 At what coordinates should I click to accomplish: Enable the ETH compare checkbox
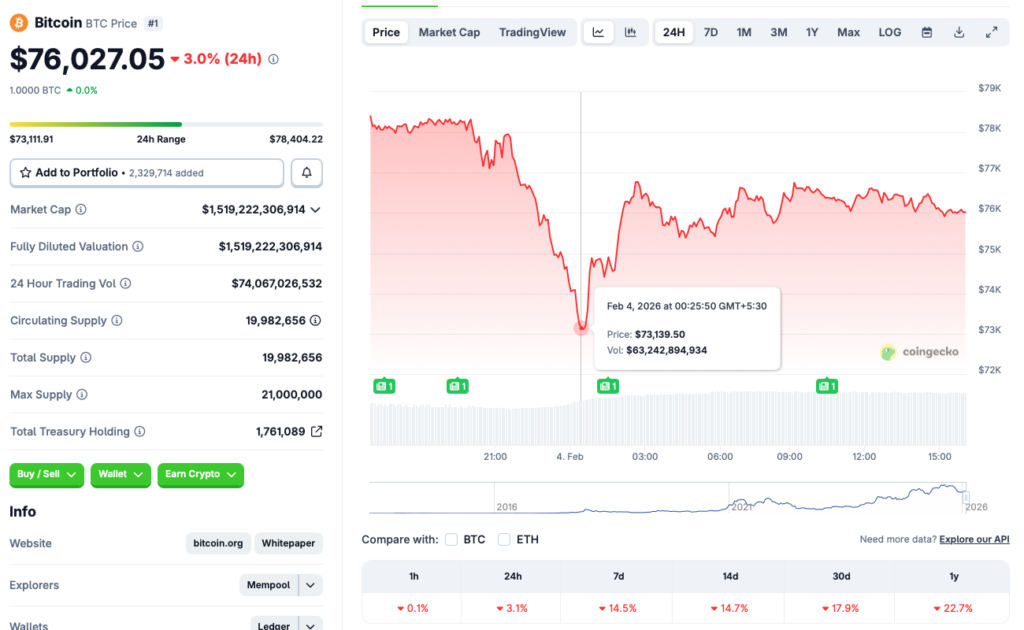pos(504,539)
